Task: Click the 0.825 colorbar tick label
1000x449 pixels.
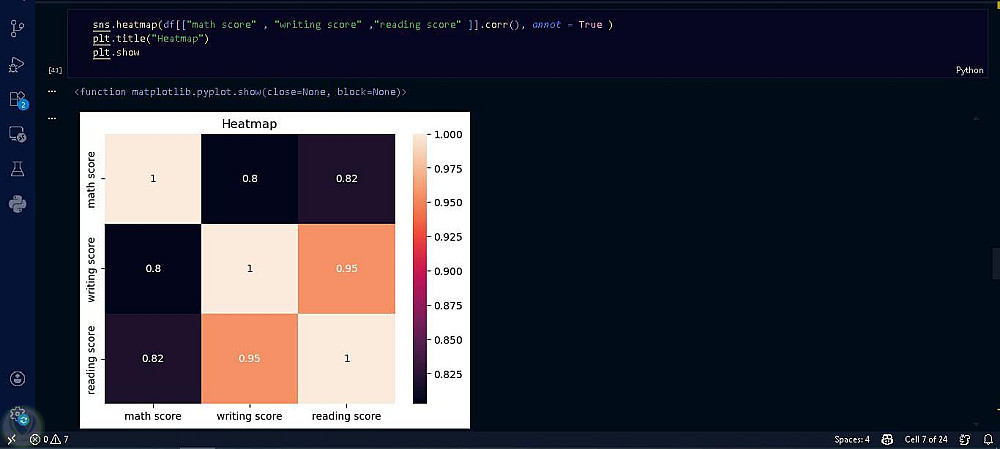Action: 447,374
